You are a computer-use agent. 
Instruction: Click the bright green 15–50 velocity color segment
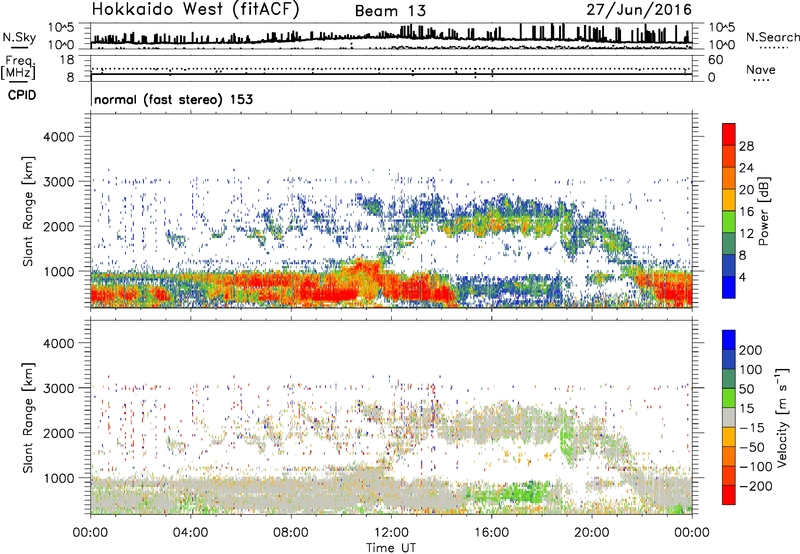pos(729,398)
